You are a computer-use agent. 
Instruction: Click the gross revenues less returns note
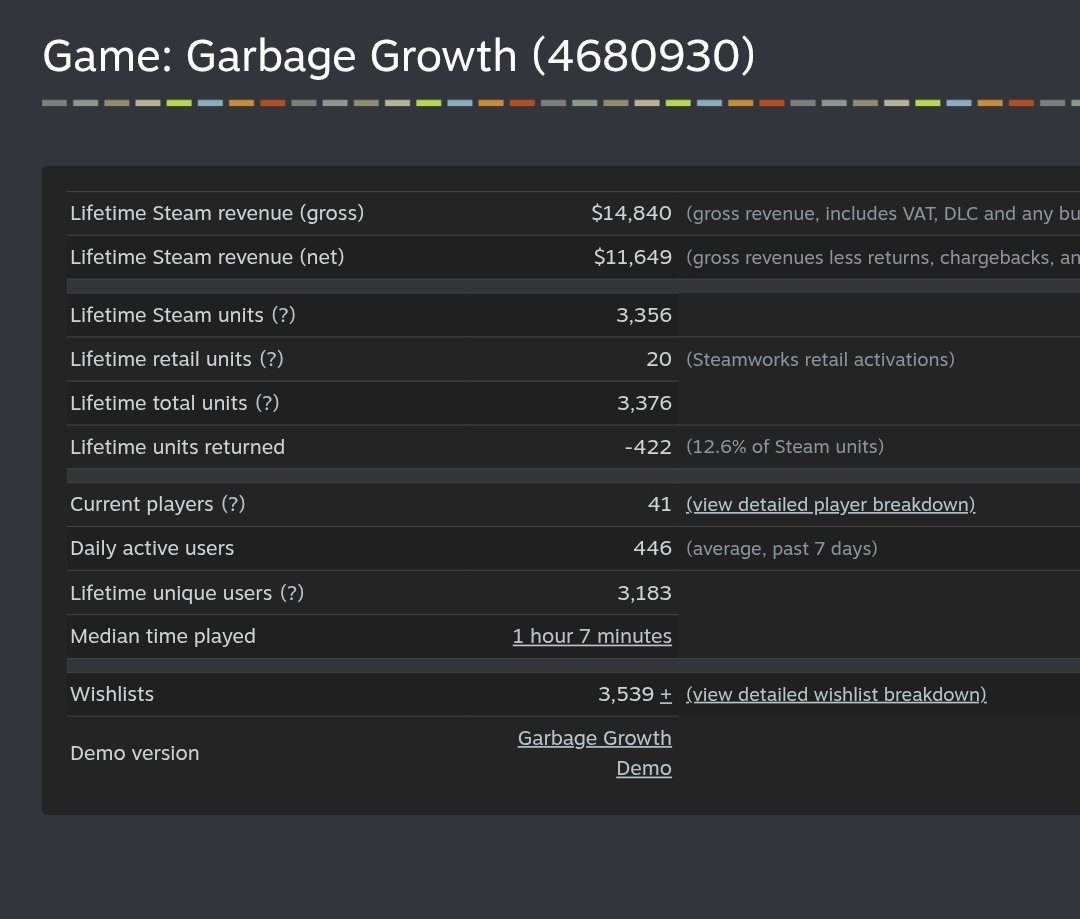[x=883, y=258]
